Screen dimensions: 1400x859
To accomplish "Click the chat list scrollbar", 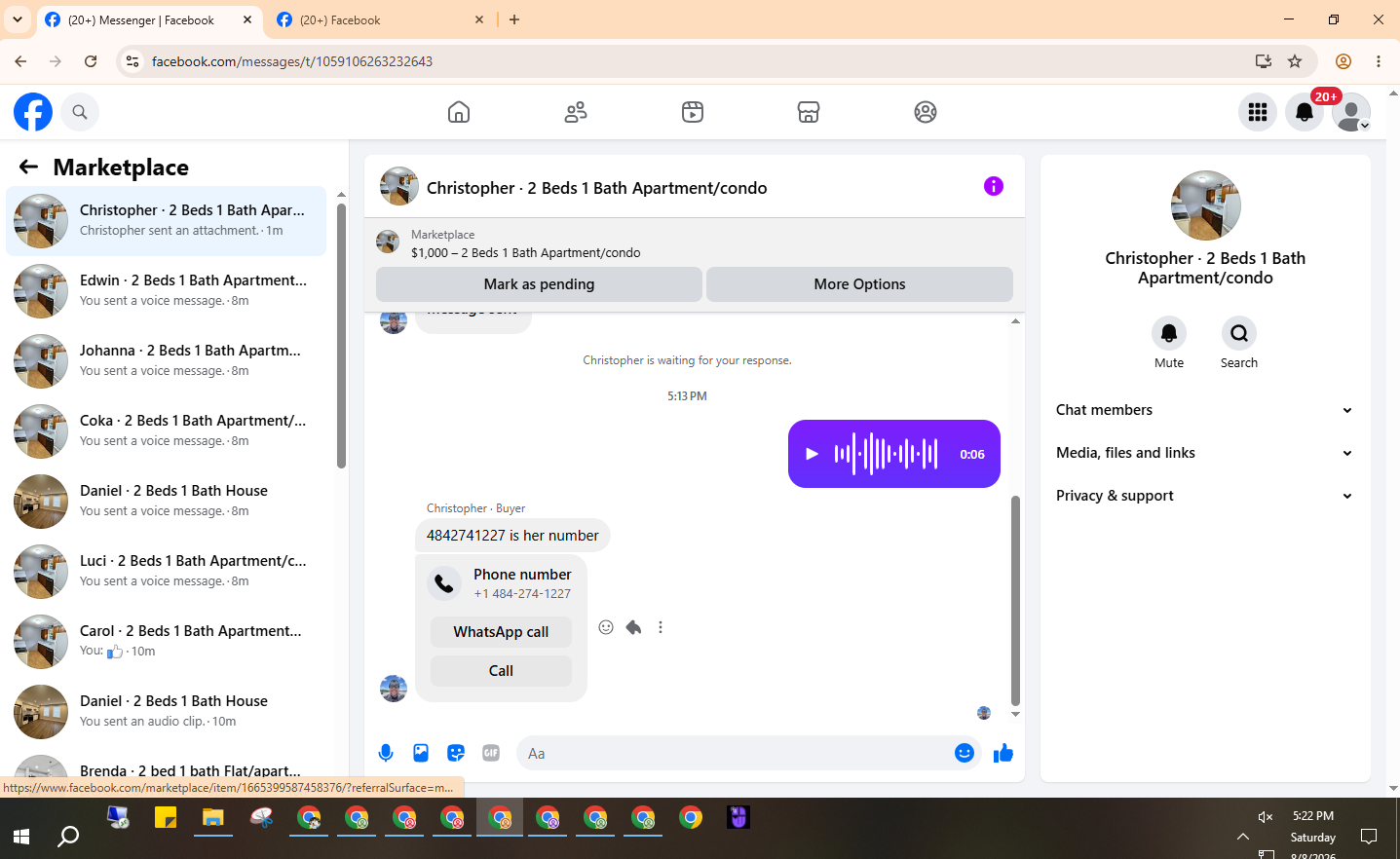I will click(x=341, y=336).
